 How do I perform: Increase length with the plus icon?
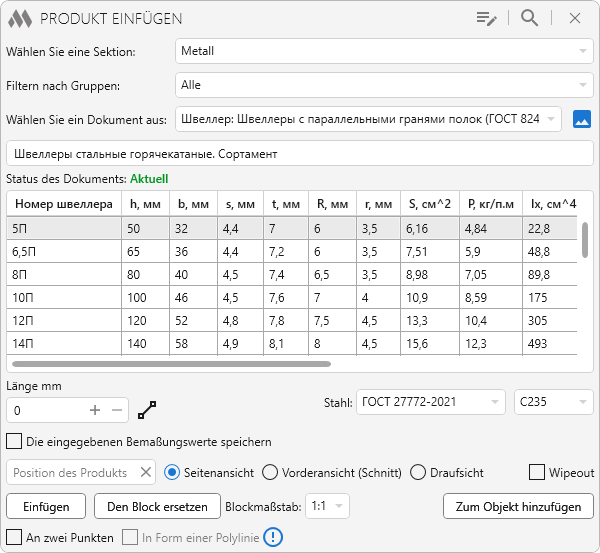(x=95, y=410)
